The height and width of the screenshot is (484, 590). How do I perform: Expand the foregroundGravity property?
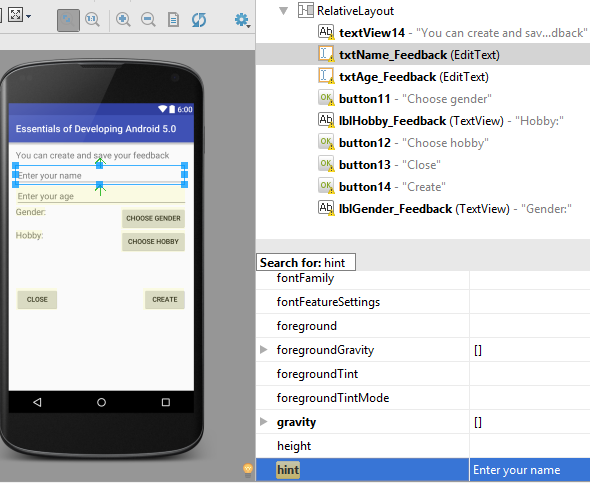(x=264, y=350)
